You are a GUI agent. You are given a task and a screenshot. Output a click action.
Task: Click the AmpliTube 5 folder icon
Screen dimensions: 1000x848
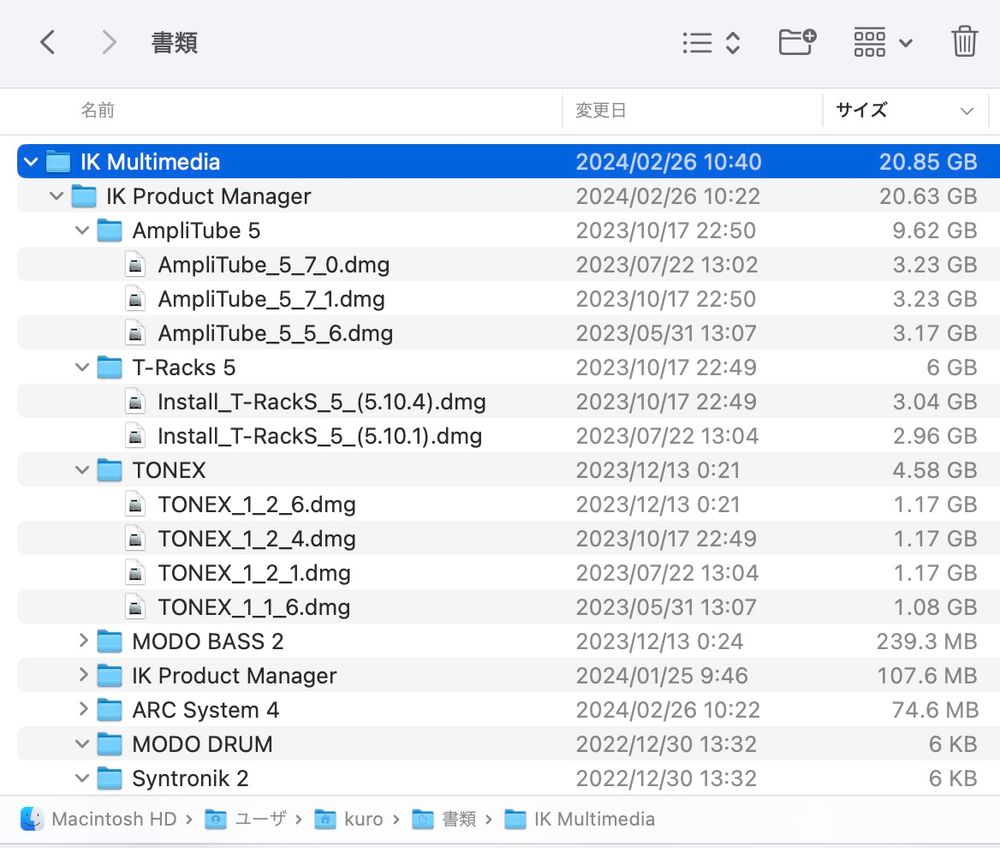[x=109, y=231]
